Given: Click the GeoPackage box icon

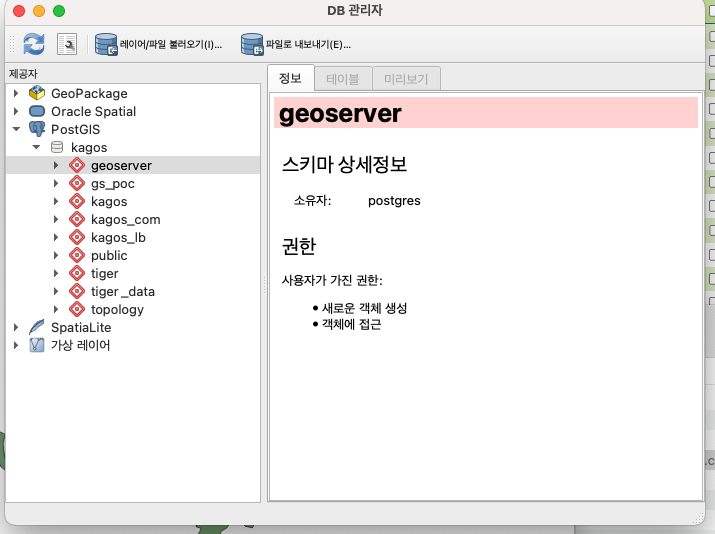Looking at the screenshot, I should click(37, 93).
